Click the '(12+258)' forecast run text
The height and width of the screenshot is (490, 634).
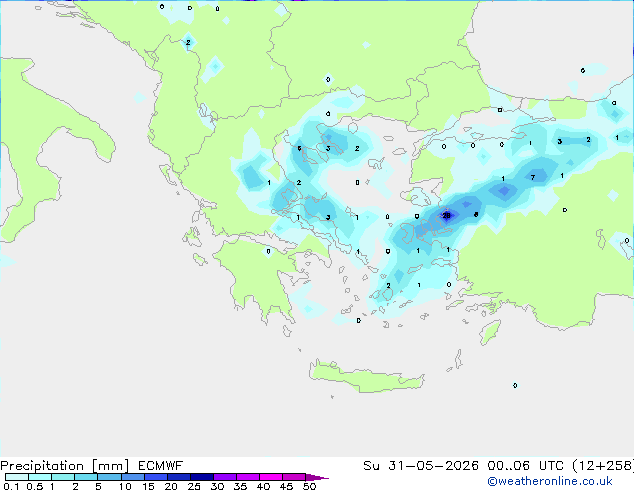coord(603,466)
